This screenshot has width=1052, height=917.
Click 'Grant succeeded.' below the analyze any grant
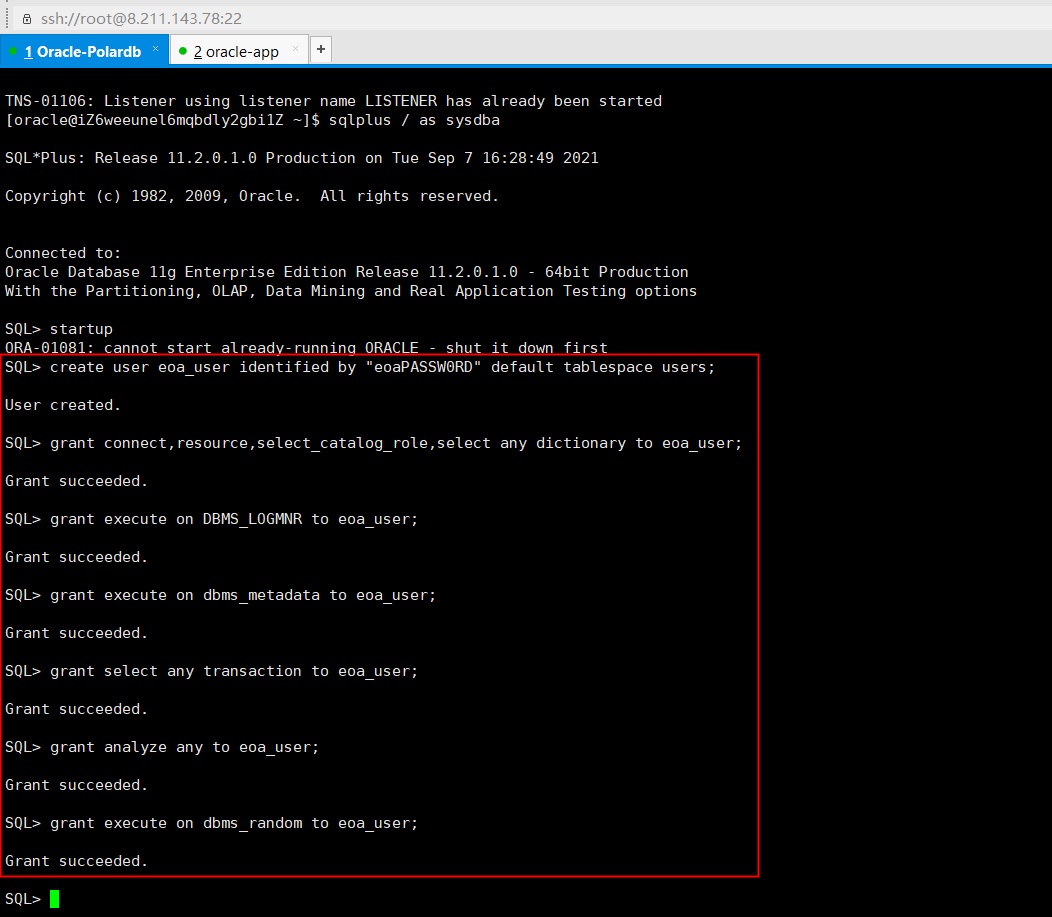click(x=76, y=786)
